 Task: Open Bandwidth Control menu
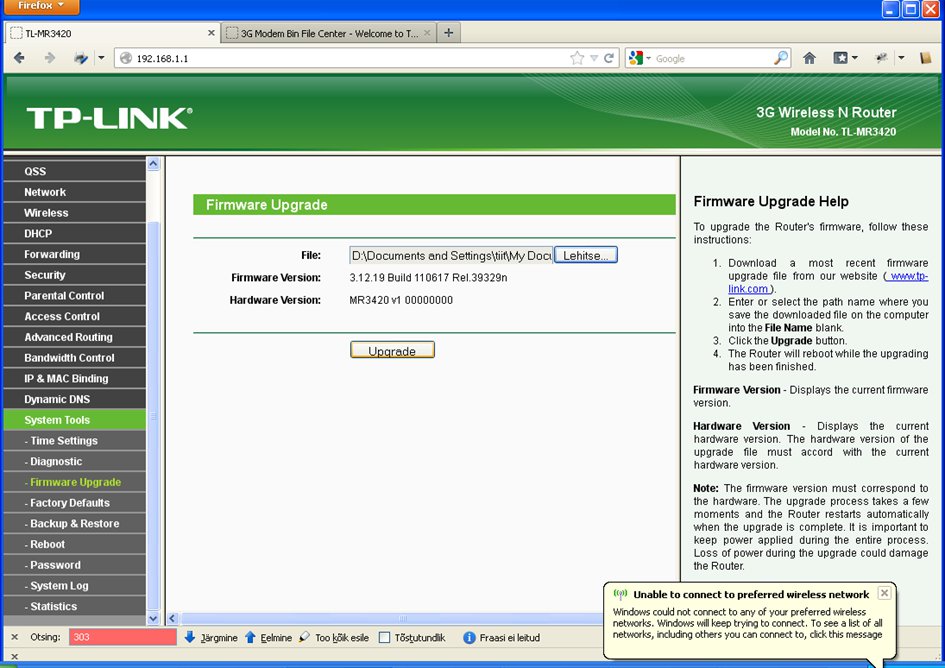[x=75, y=358]
